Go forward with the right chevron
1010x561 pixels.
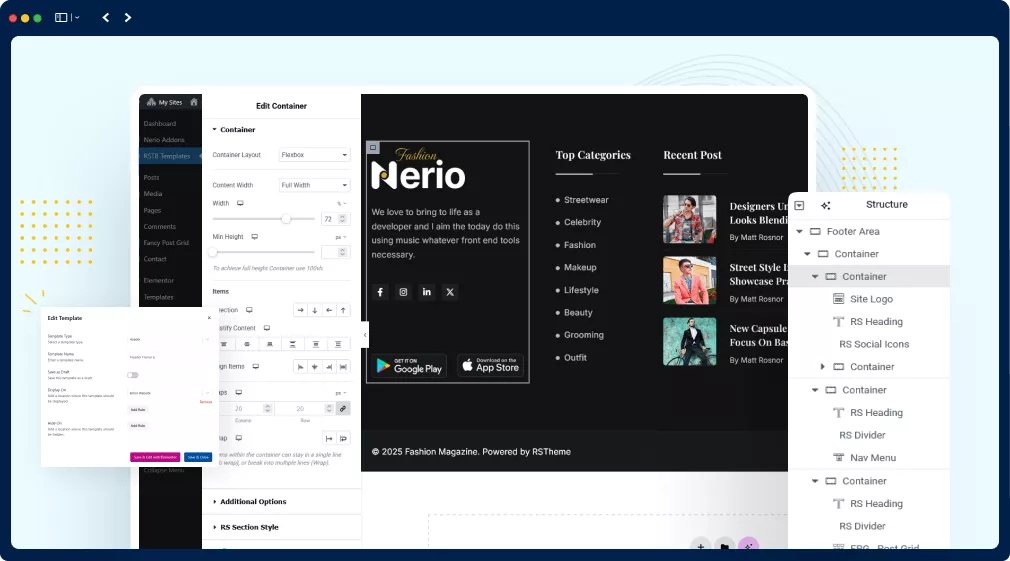(x=128, y=17)
